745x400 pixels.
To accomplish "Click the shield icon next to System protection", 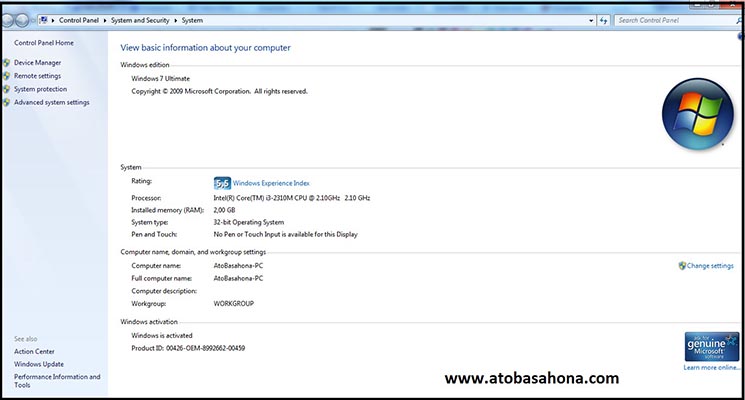I will 7,89.
